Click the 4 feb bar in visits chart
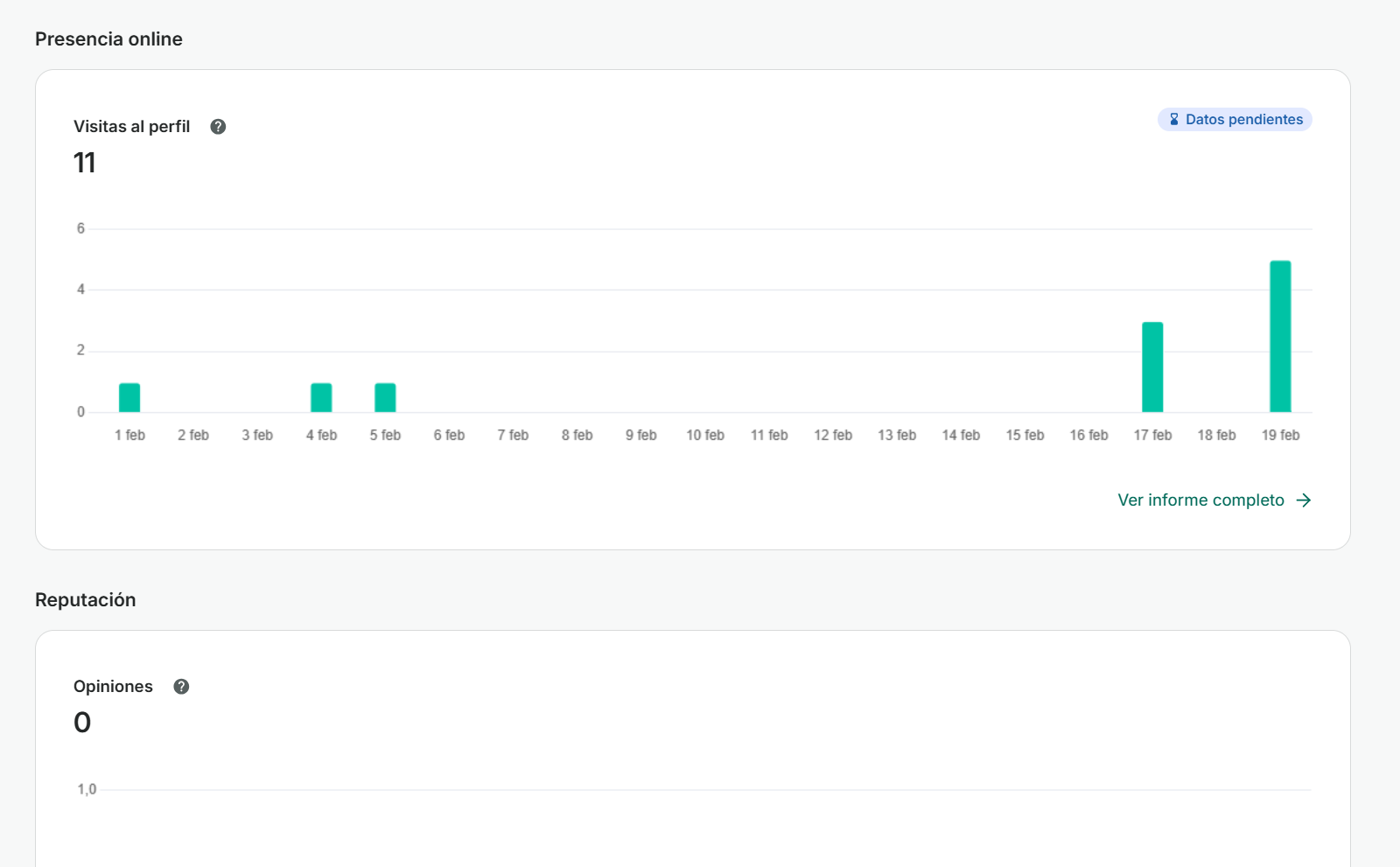 [x=321, y=398]
